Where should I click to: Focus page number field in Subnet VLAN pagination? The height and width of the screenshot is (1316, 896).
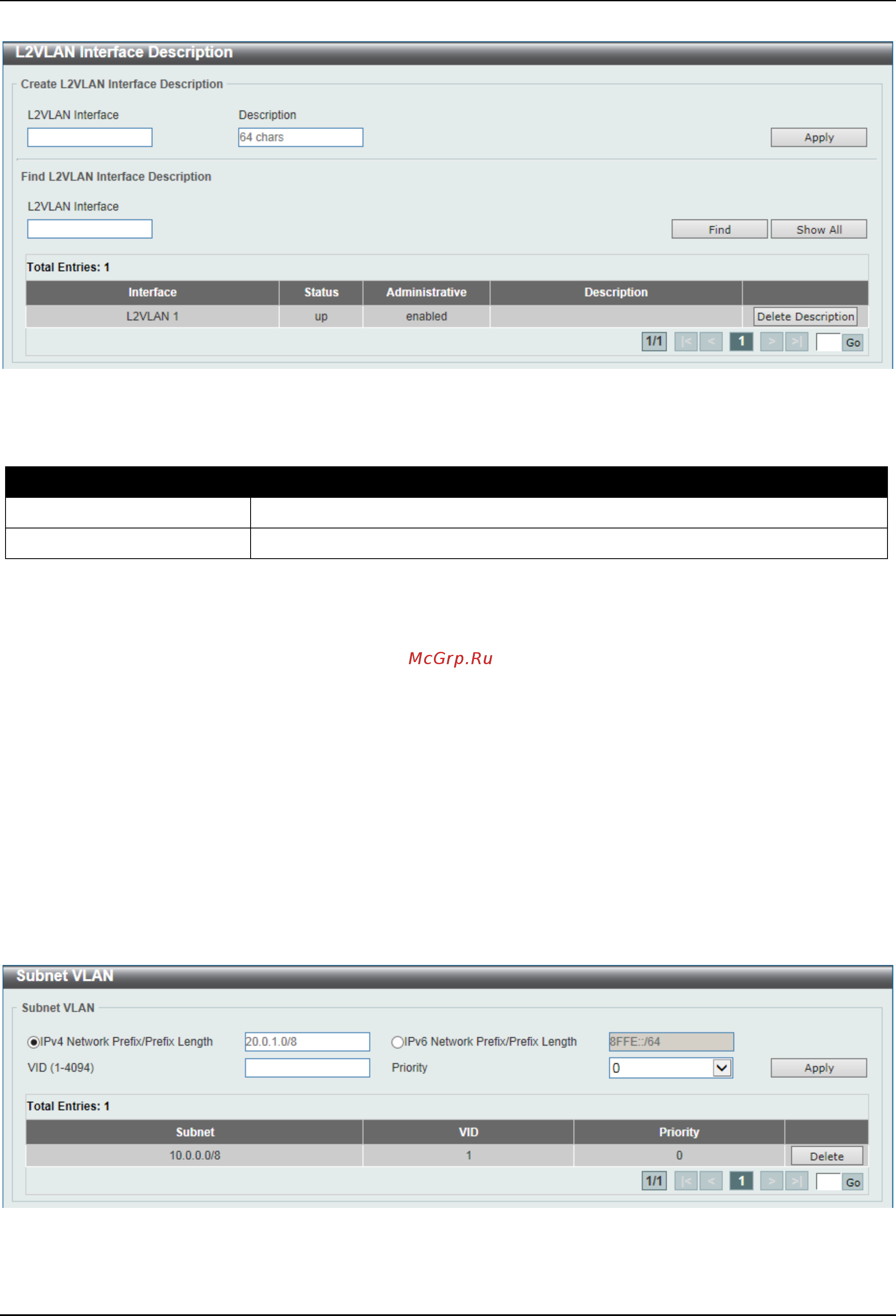828,1182
